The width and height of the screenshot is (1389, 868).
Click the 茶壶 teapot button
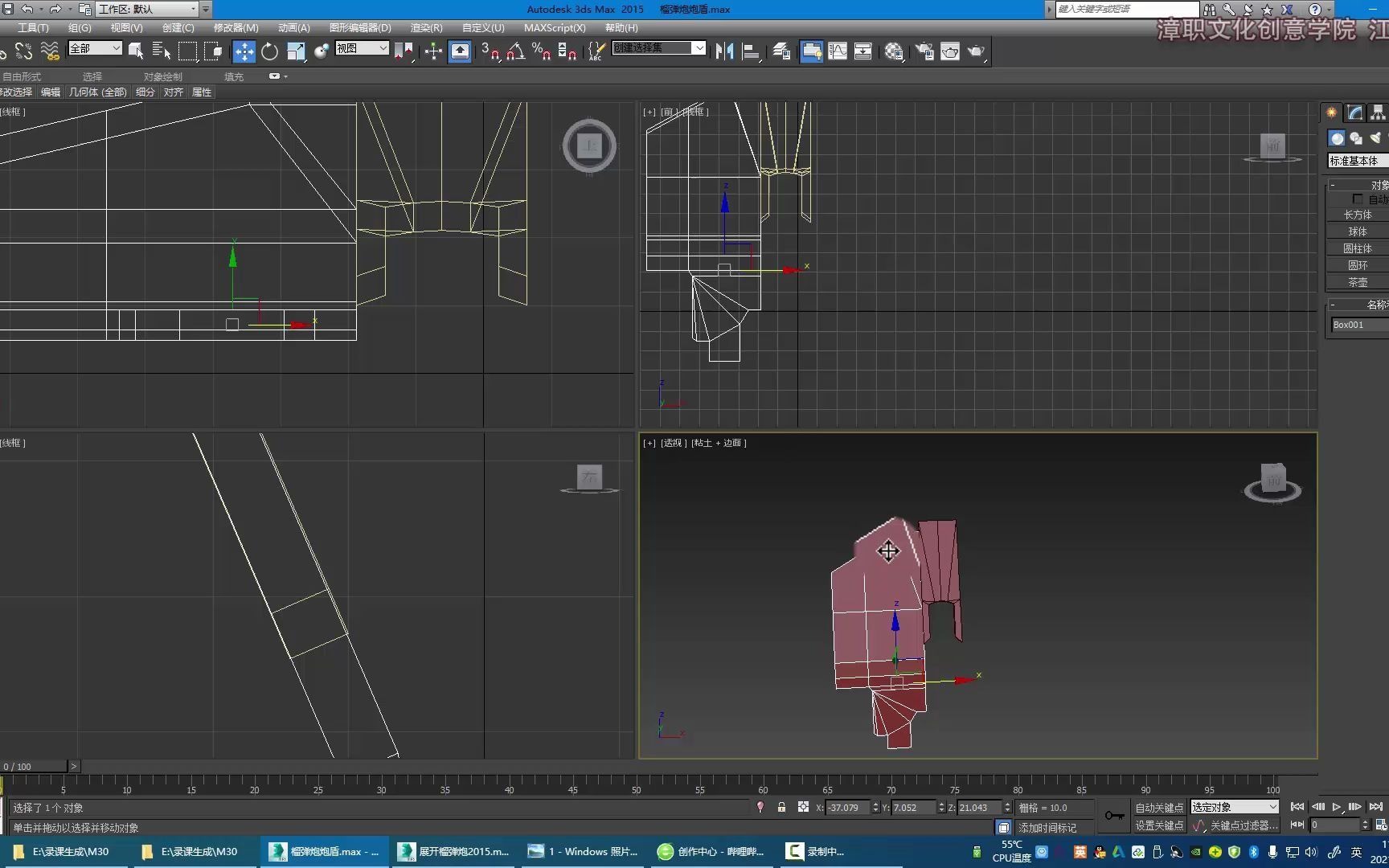(1358, 282)
